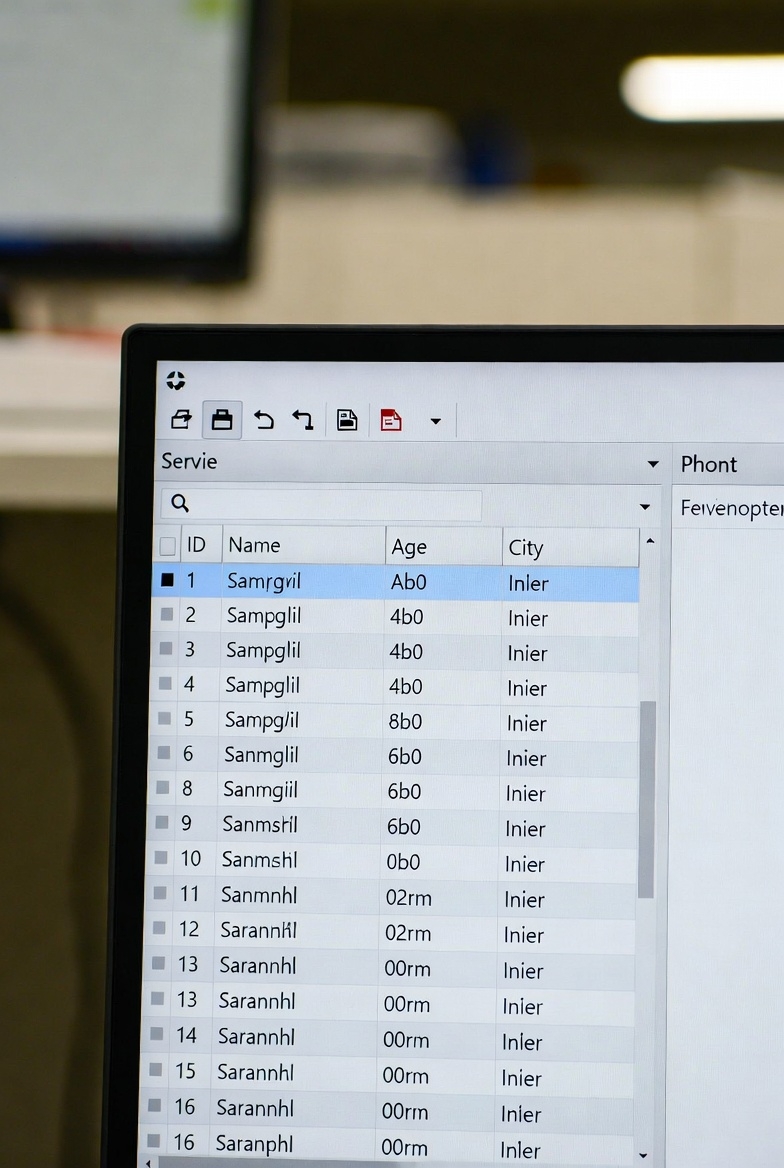Click the magnifier search icon

click(x=181, y=504)
